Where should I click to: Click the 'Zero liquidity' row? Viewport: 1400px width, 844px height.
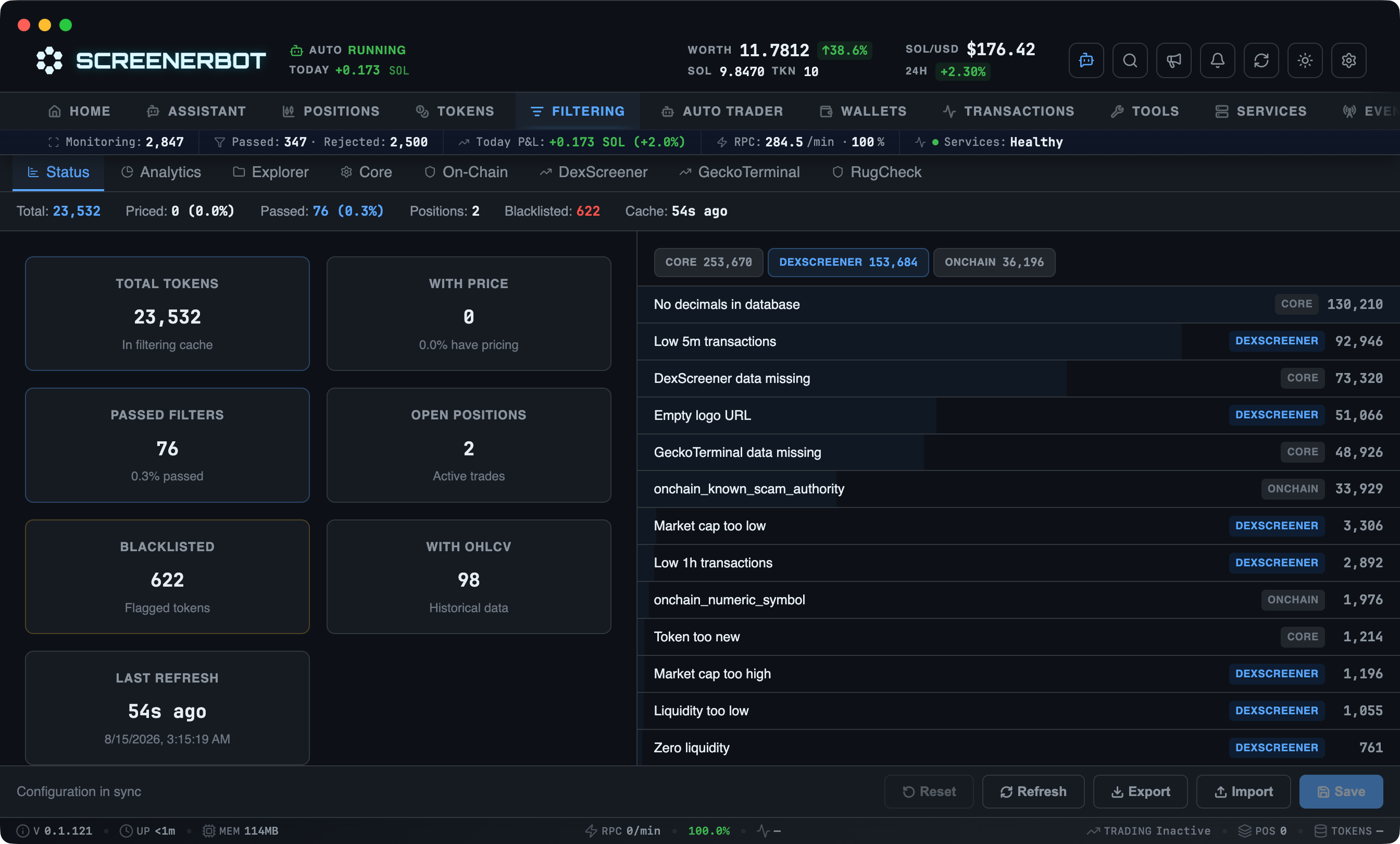point(1018,748)
